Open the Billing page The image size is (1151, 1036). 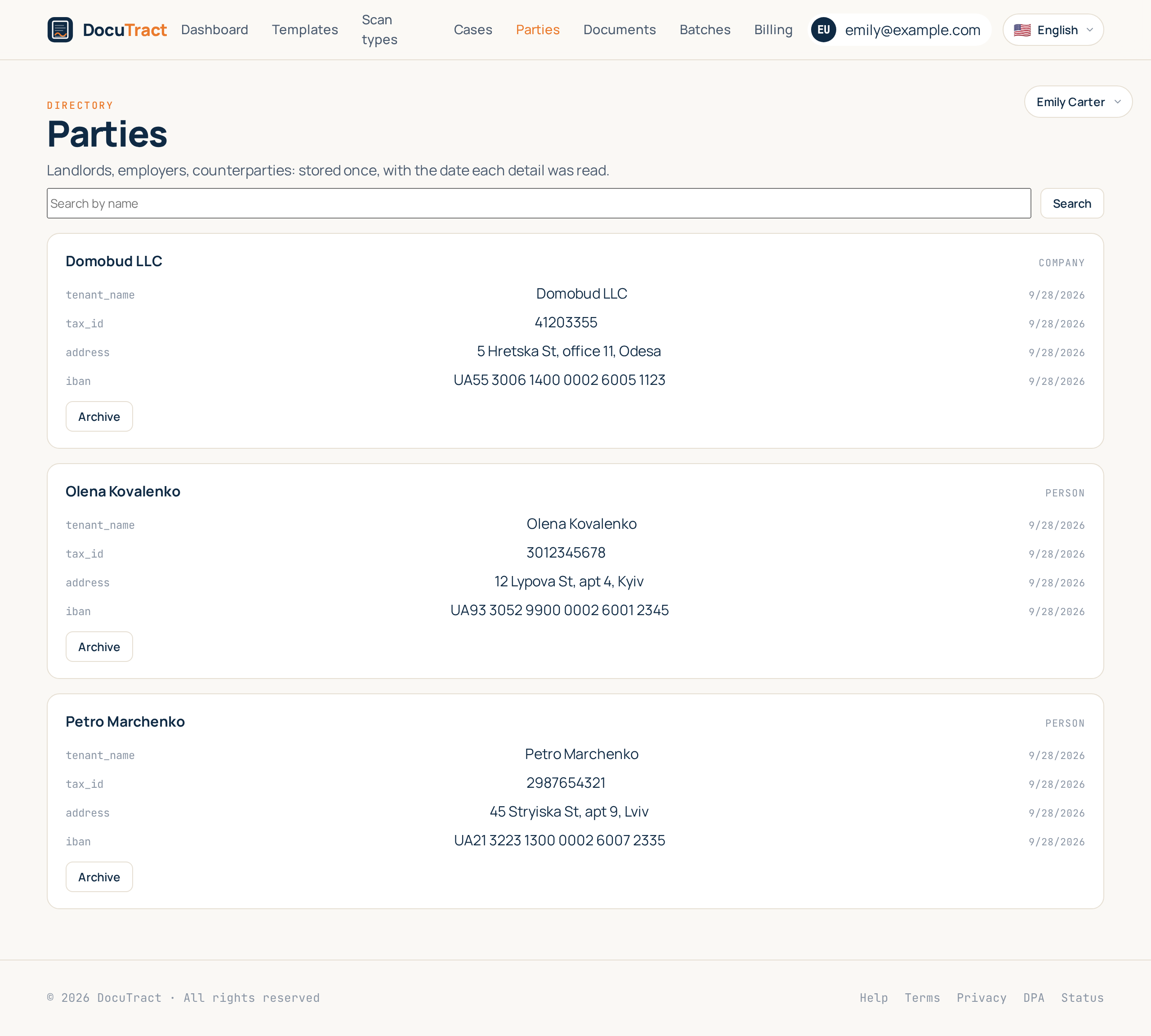point(773,30)
